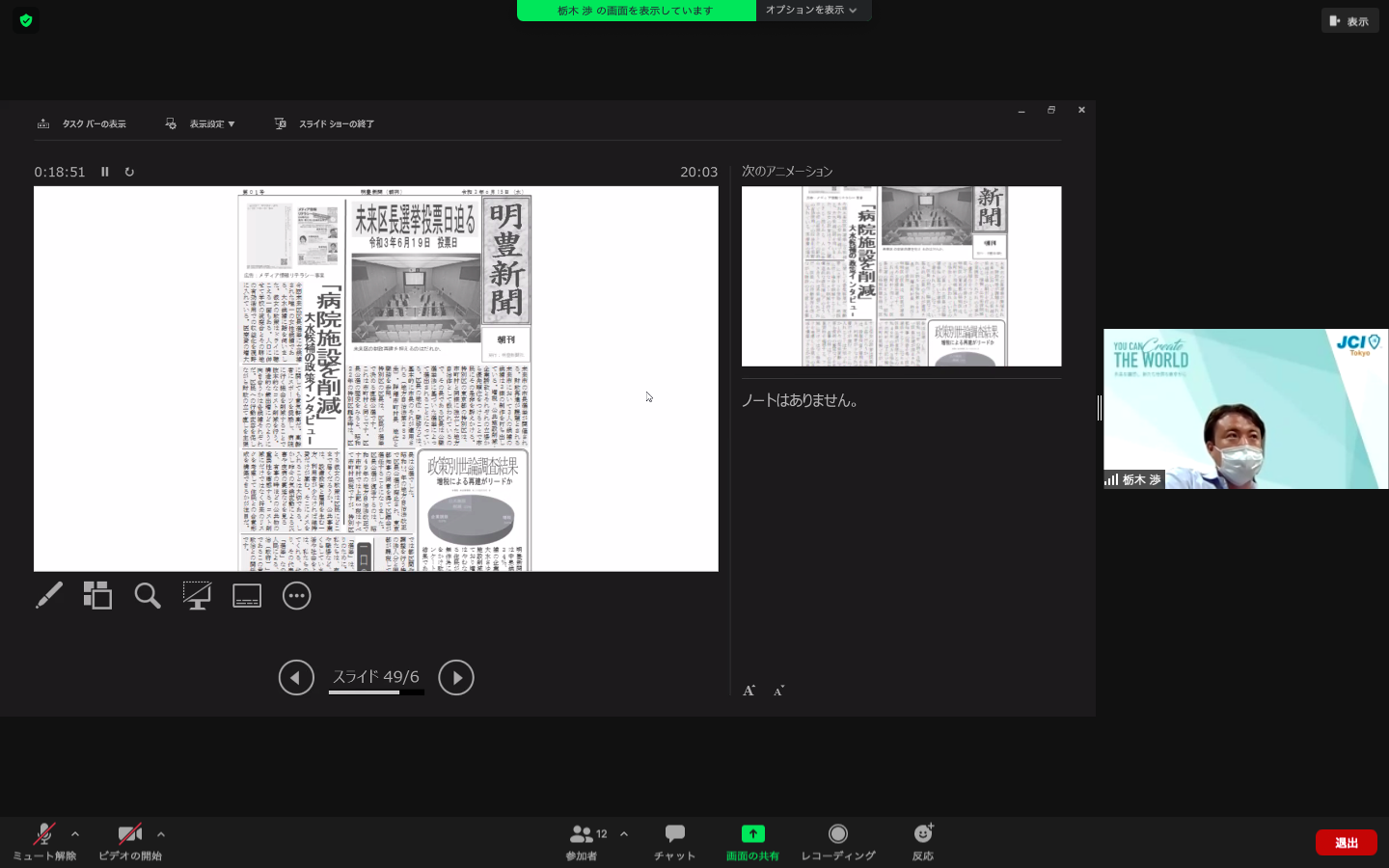
Task: Click the magnifier zoom into slide icon
Action: tap(148, 595)
